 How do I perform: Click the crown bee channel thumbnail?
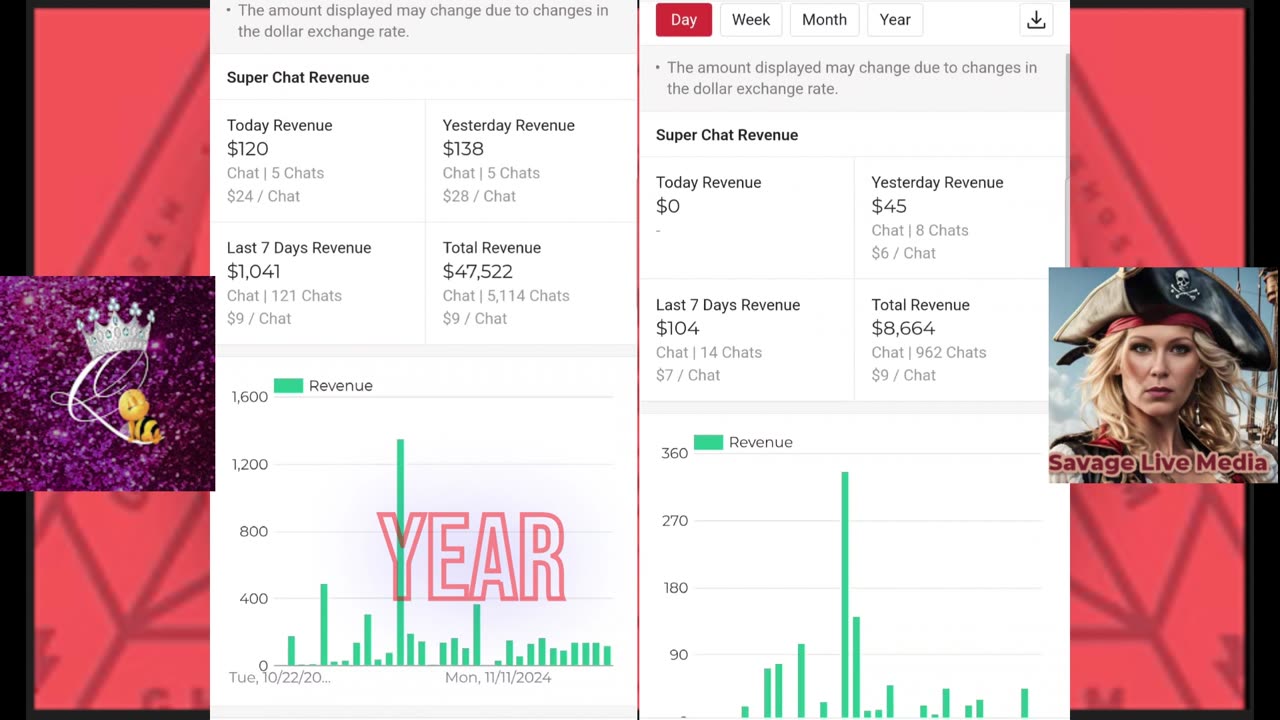coord(107,384)
